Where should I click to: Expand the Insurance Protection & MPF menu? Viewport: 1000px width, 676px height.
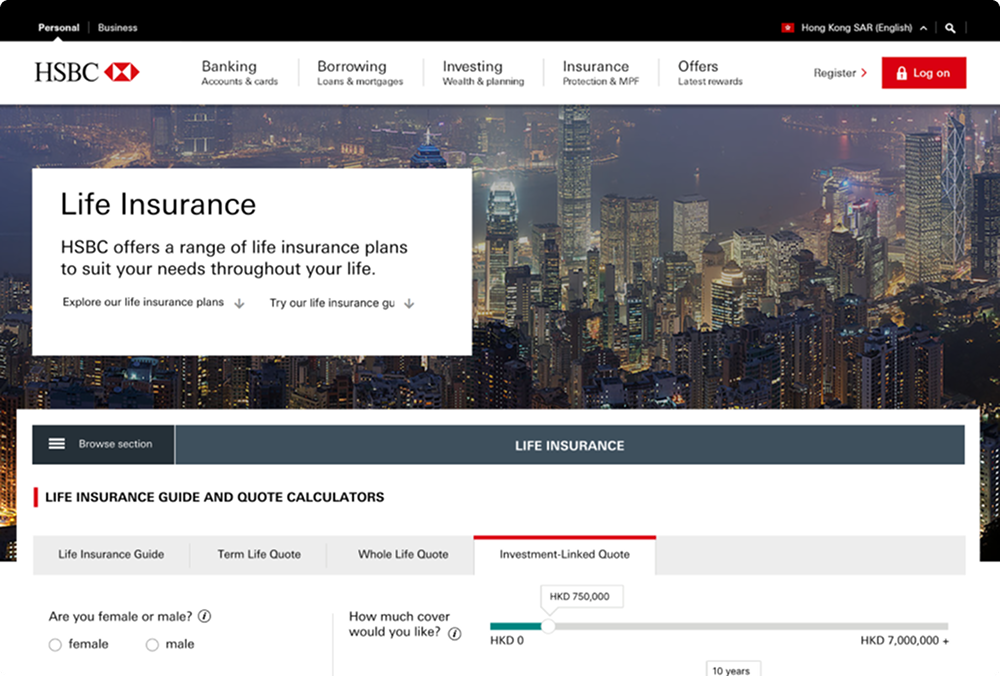click(x=600, y=73)
